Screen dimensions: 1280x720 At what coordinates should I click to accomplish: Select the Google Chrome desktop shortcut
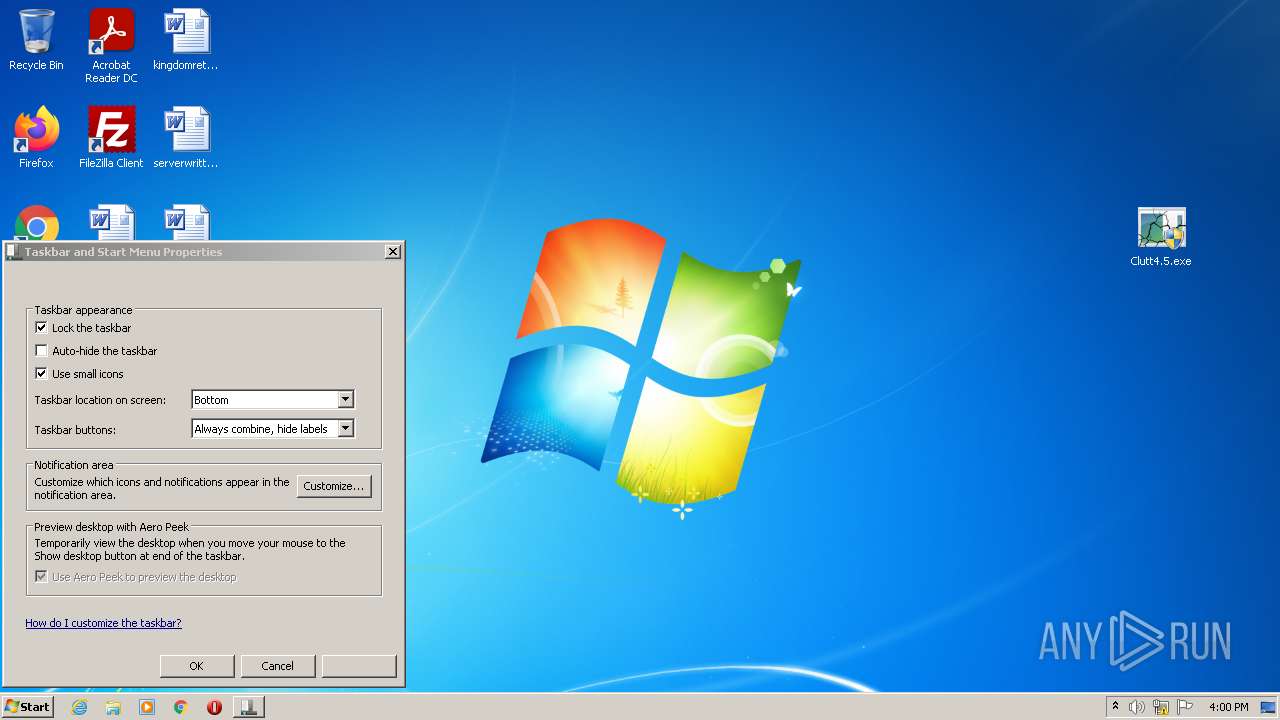click(x=36, y=222)
